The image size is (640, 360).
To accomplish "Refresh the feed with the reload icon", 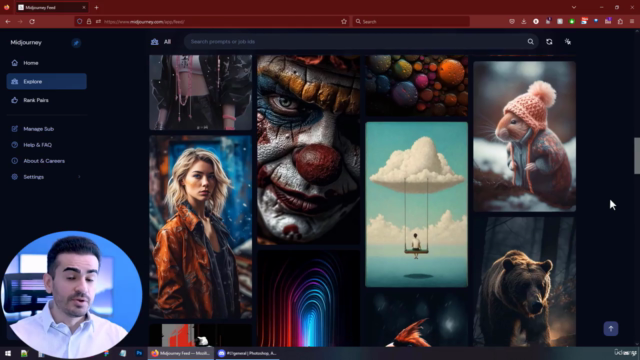I will pyautogui.click(x=549, y=42).
